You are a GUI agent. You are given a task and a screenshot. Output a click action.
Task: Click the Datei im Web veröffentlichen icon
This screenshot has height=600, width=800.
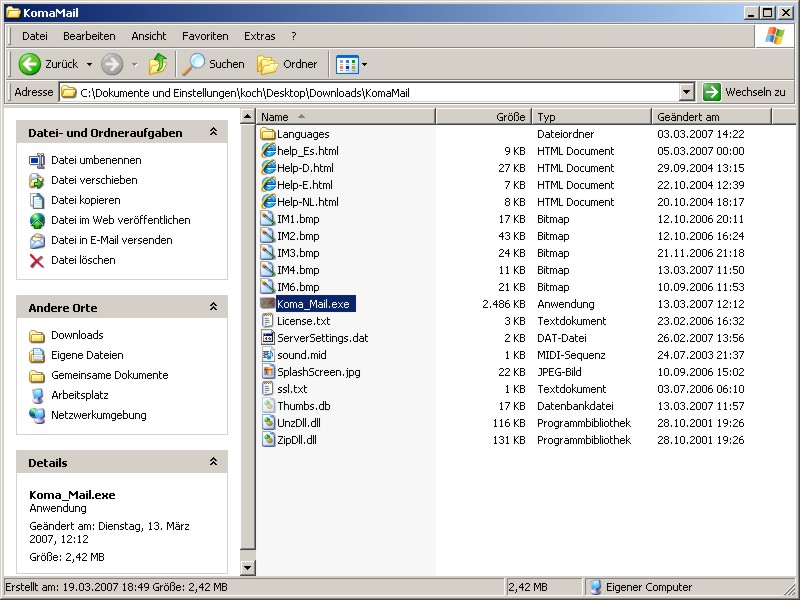[37, 220]
